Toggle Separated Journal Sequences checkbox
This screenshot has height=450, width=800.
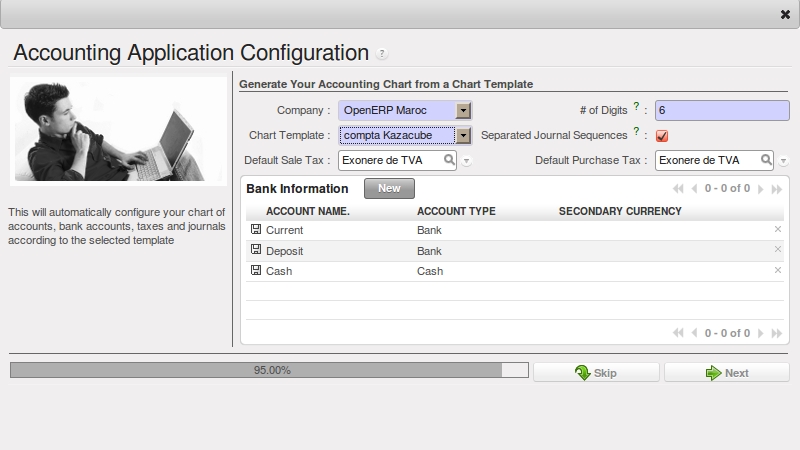pyautogui.click(x=662, y=136)
